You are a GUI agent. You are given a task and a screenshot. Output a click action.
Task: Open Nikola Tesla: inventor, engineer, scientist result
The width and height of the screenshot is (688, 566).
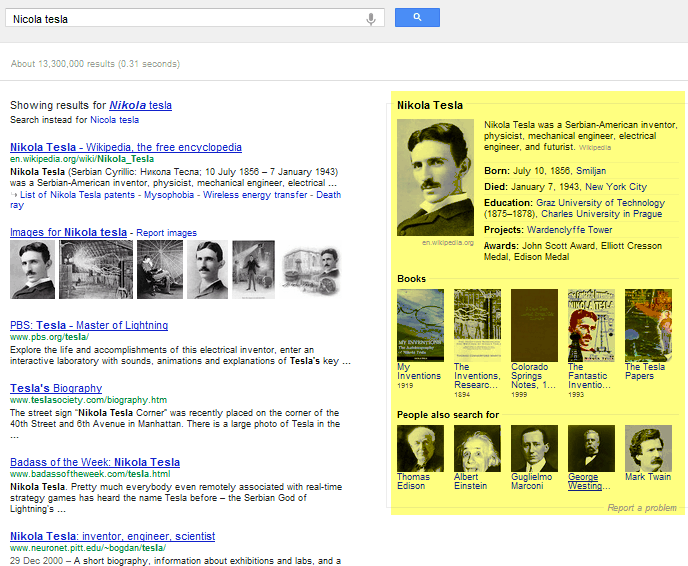[112, 536]
